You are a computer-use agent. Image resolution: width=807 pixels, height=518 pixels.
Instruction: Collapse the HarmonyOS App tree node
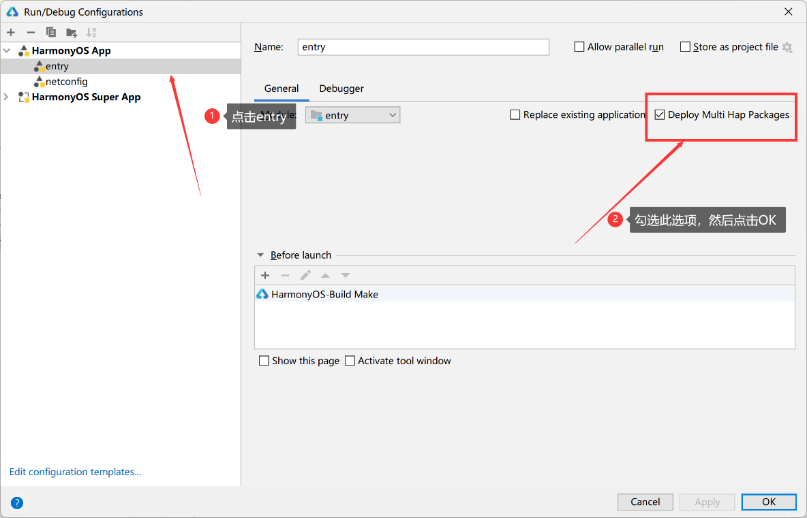[7, 50]
